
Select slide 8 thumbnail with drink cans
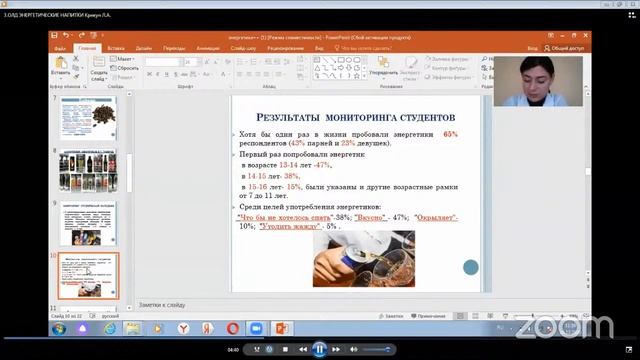pos(88,171)
